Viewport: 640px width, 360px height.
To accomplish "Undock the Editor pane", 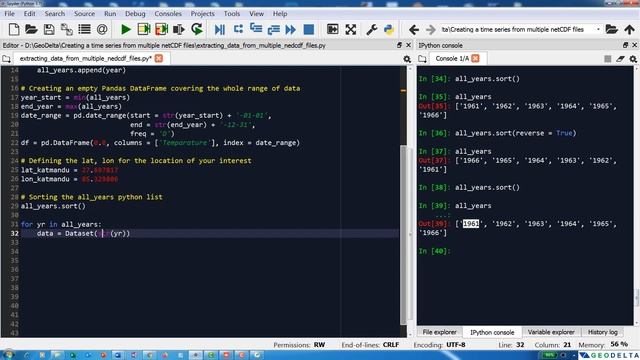I will (x=400, y=45).
